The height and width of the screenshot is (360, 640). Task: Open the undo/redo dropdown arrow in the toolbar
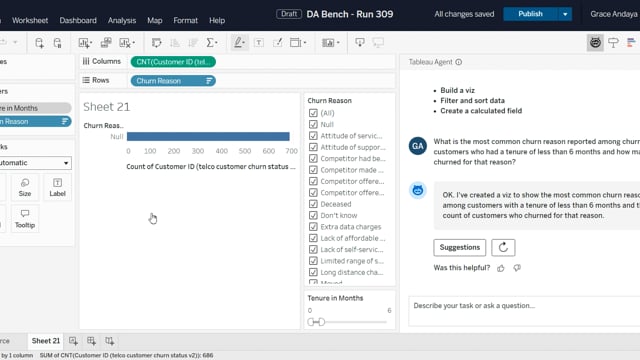click(x=16, y=42)
